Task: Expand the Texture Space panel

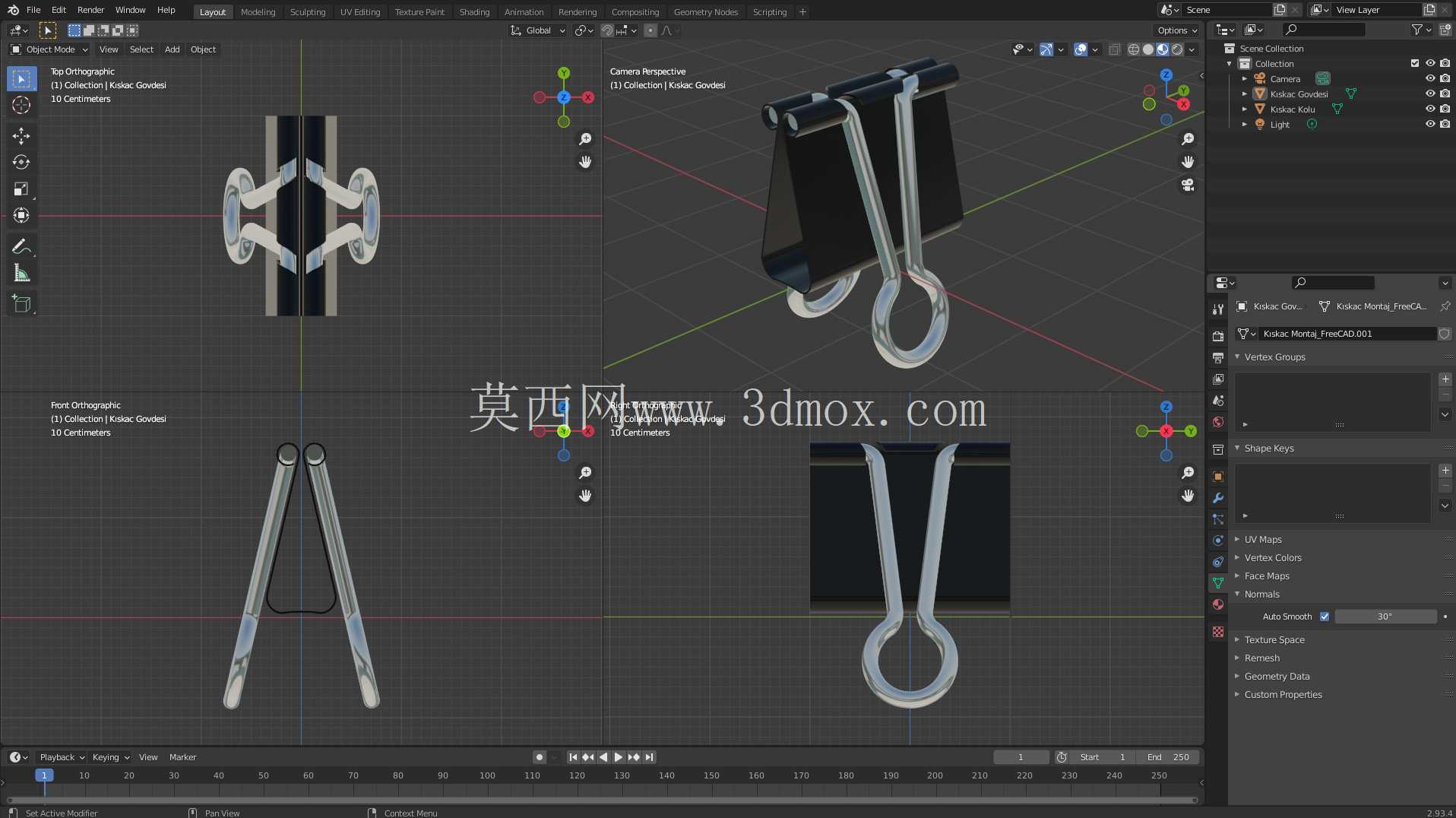Action: coord(1274,639)
